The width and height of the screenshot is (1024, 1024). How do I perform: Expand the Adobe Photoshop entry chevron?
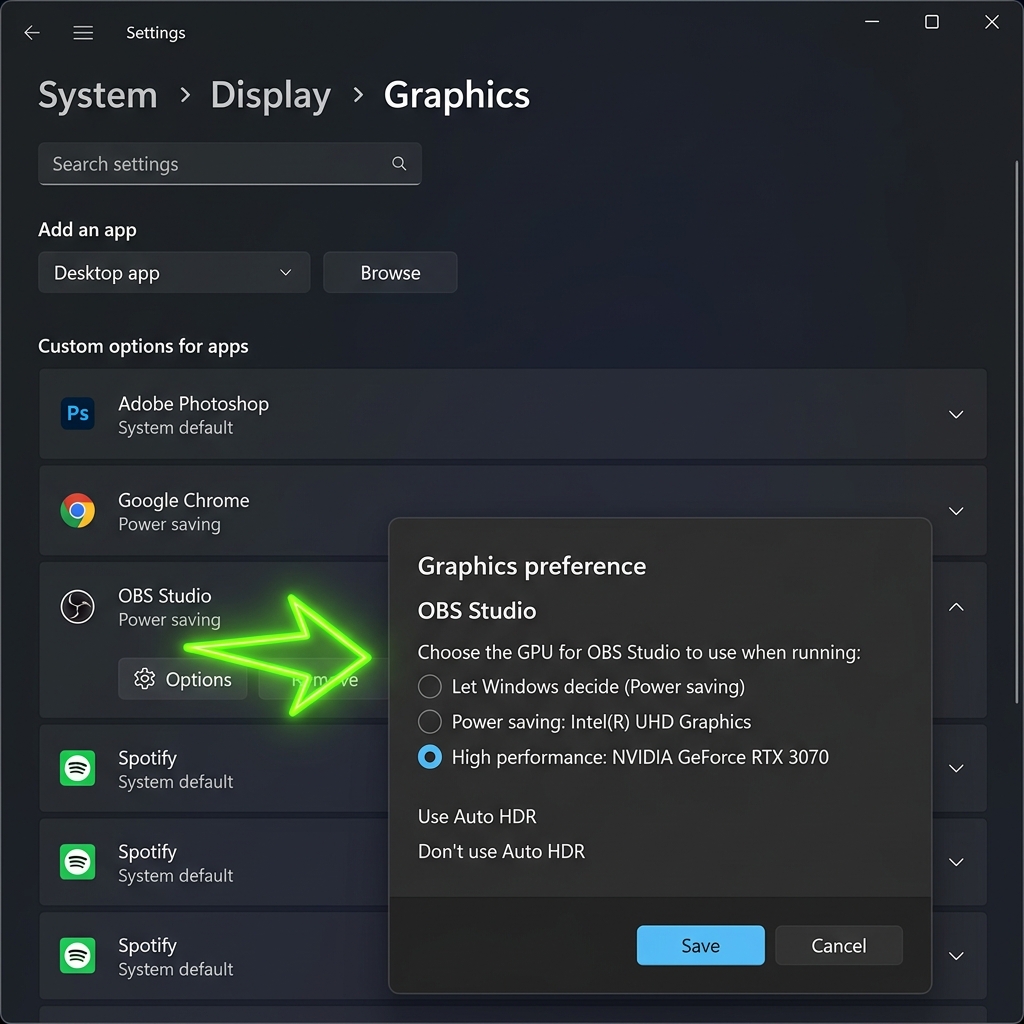956,414
